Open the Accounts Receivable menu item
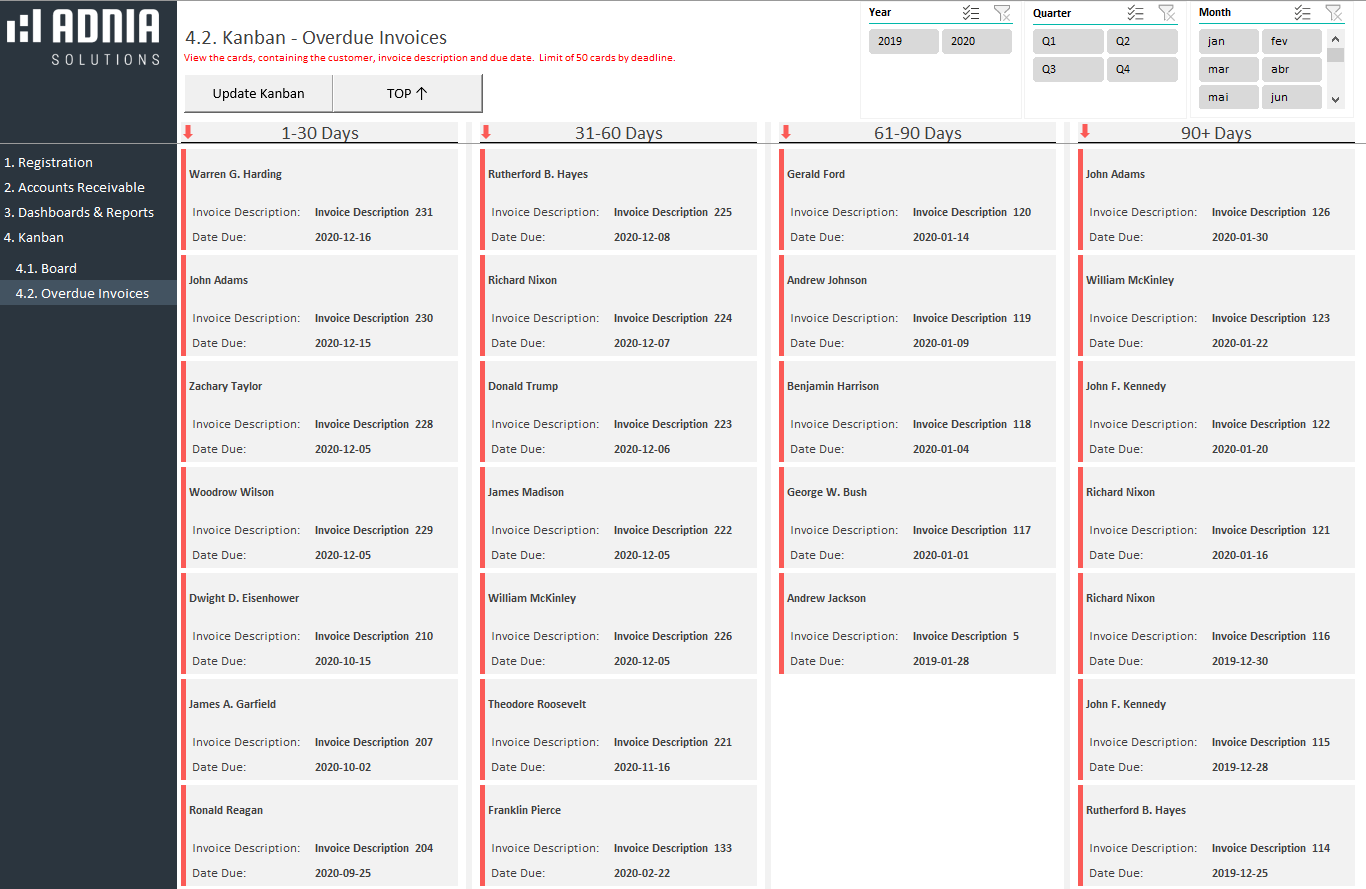 [81, 187]
